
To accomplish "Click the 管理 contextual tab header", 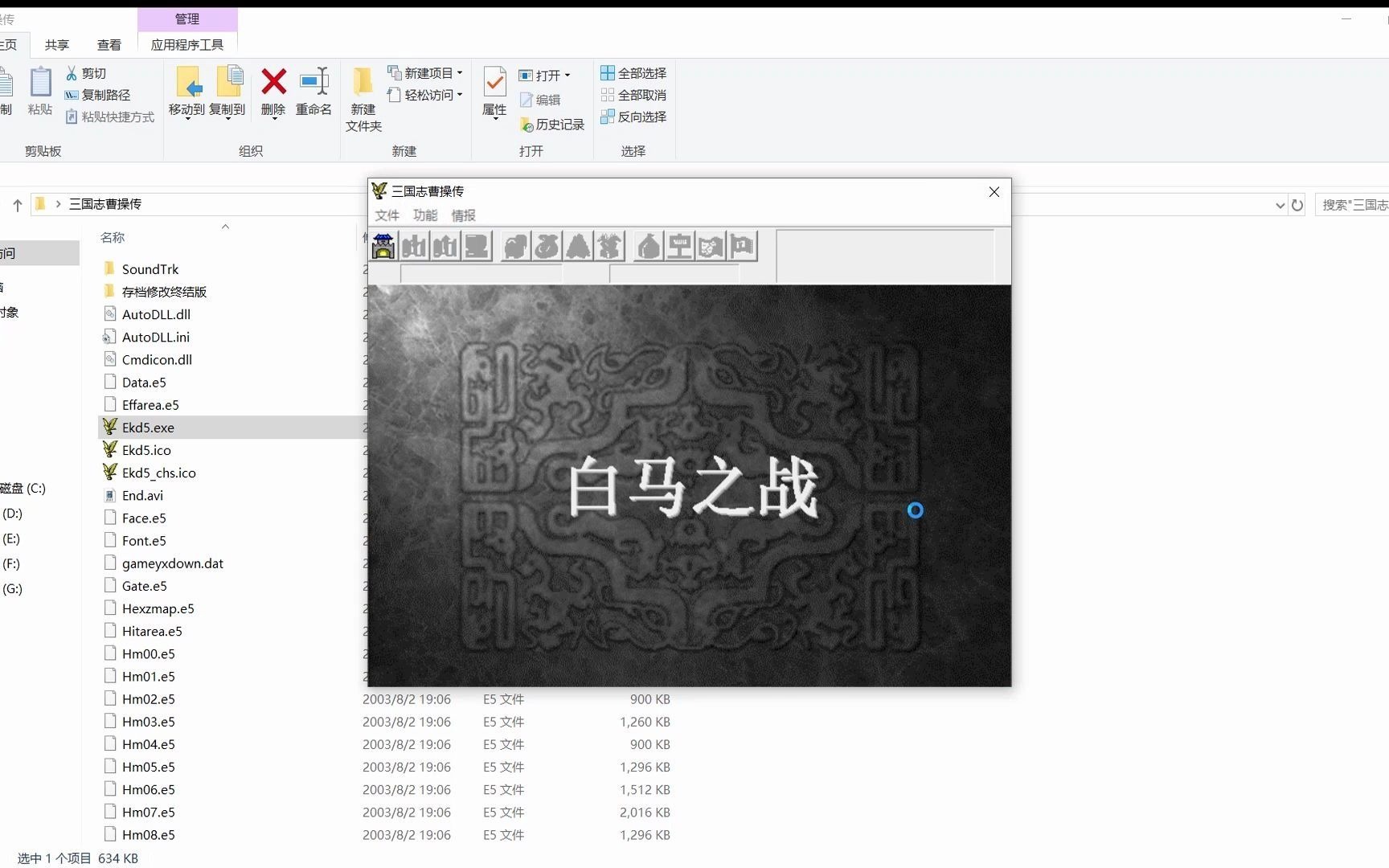I will click(187, 18).
